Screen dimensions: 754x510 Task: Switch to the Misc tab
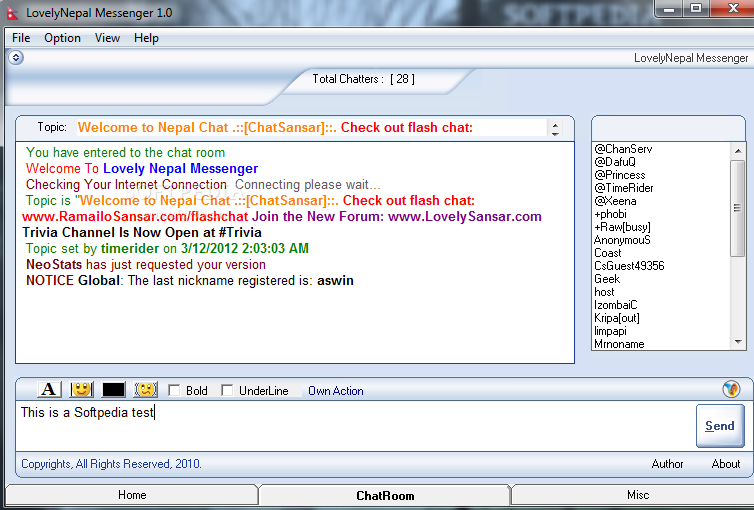638,495
